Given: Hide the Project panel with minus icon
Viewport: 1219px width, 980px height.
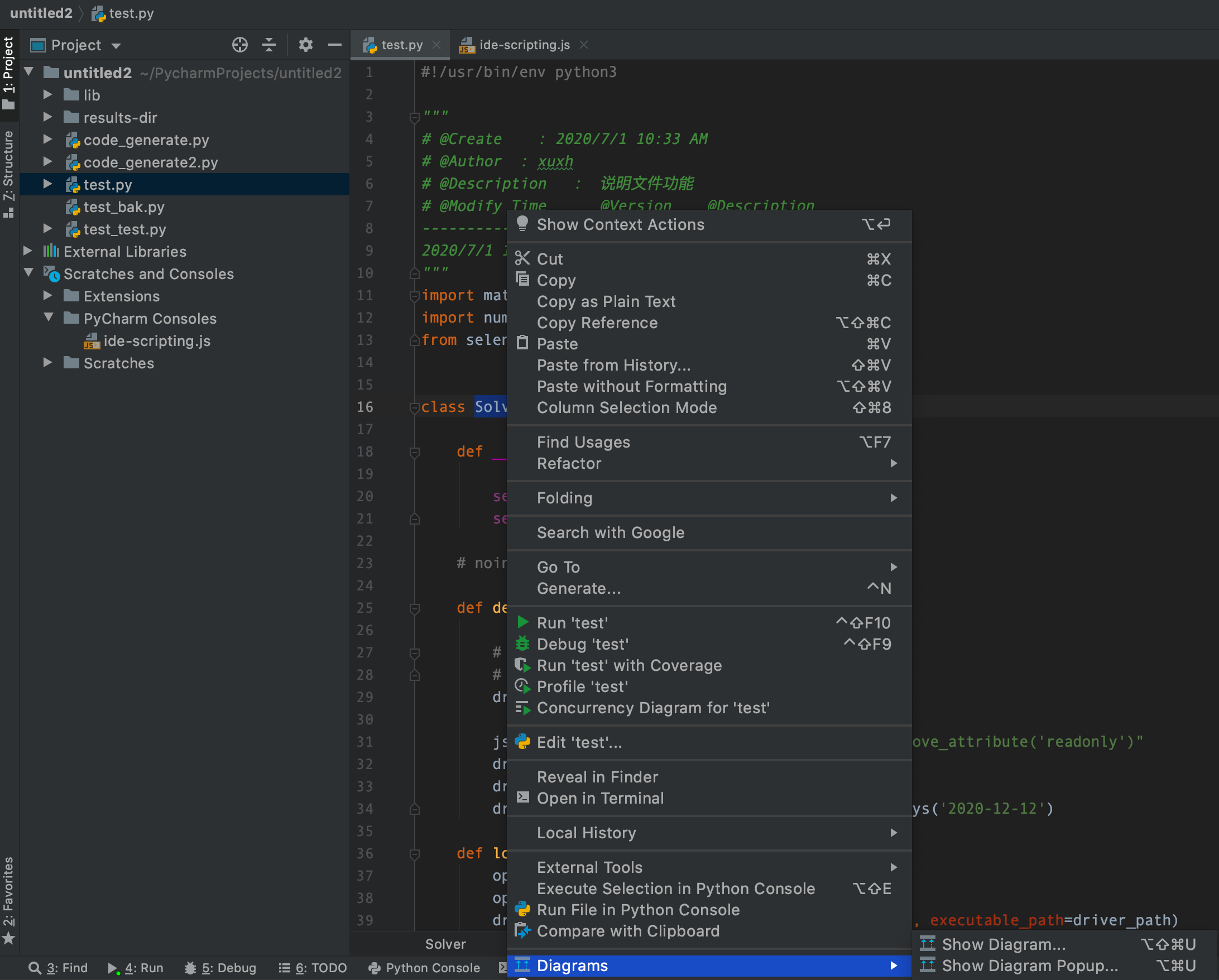Looking at the screenshot, I should 335,45.
